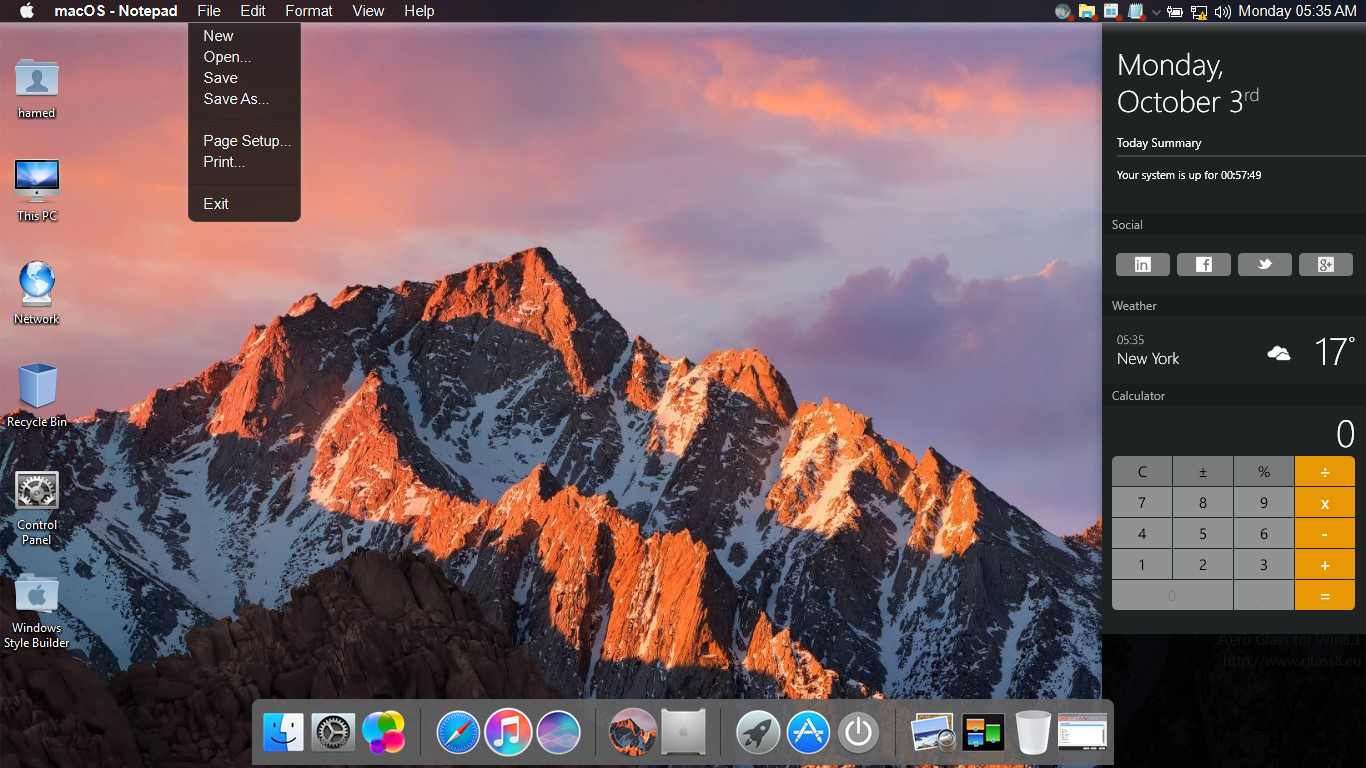Launch Safari from the dock

click(458, 732)
